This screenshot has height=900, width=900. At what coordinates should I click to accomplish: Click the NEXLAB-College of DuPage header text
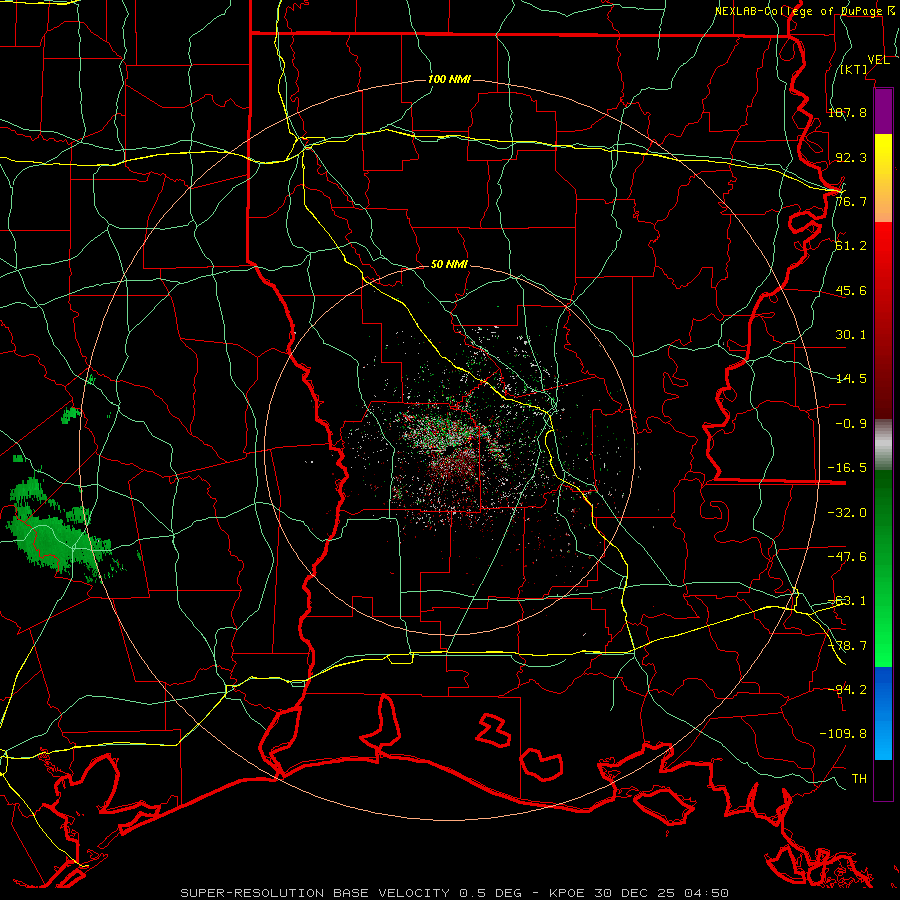click(802, 11)
